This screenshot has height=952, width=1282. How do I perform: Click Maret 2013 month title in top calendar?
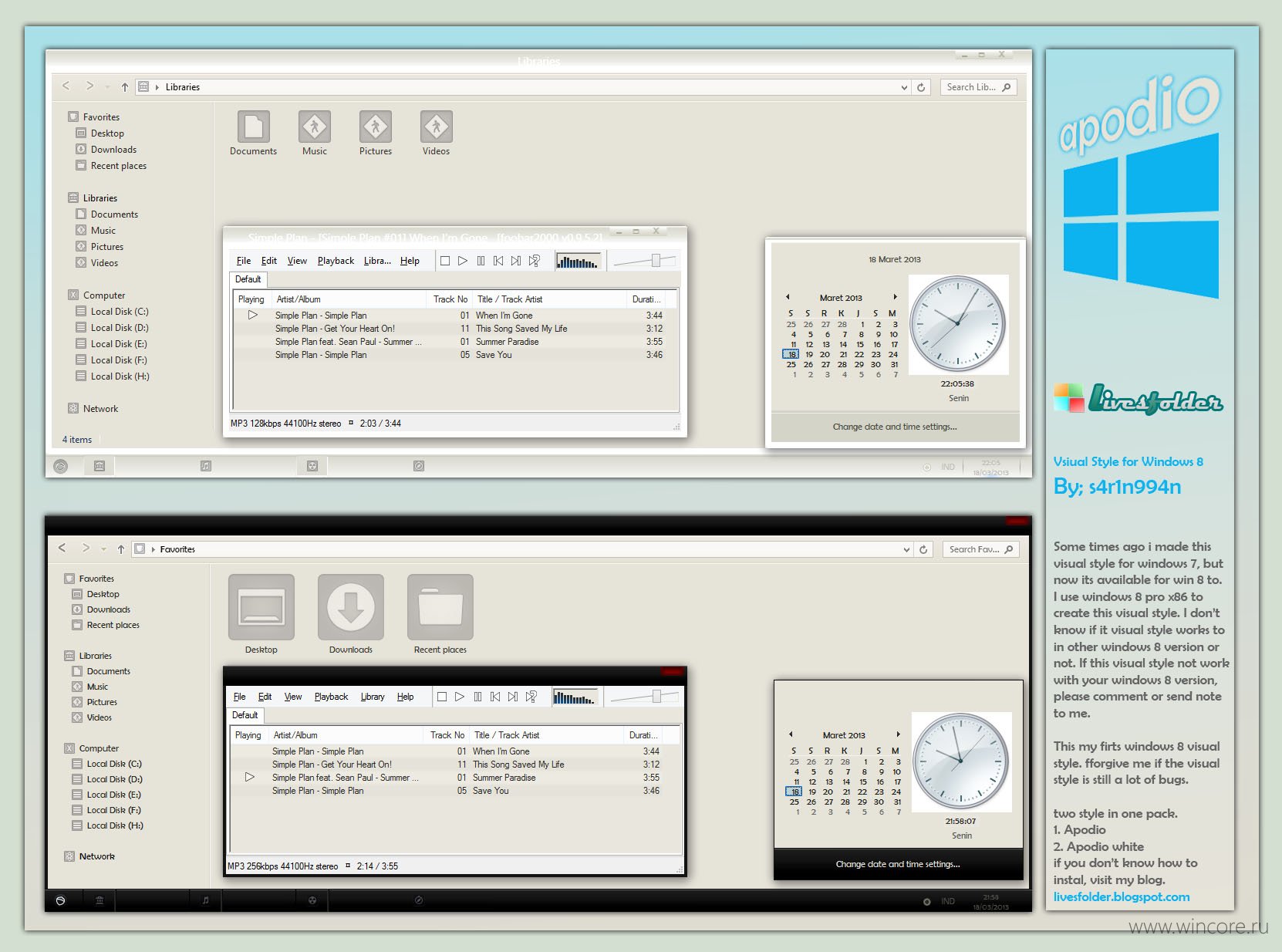[x=841, y=298]
